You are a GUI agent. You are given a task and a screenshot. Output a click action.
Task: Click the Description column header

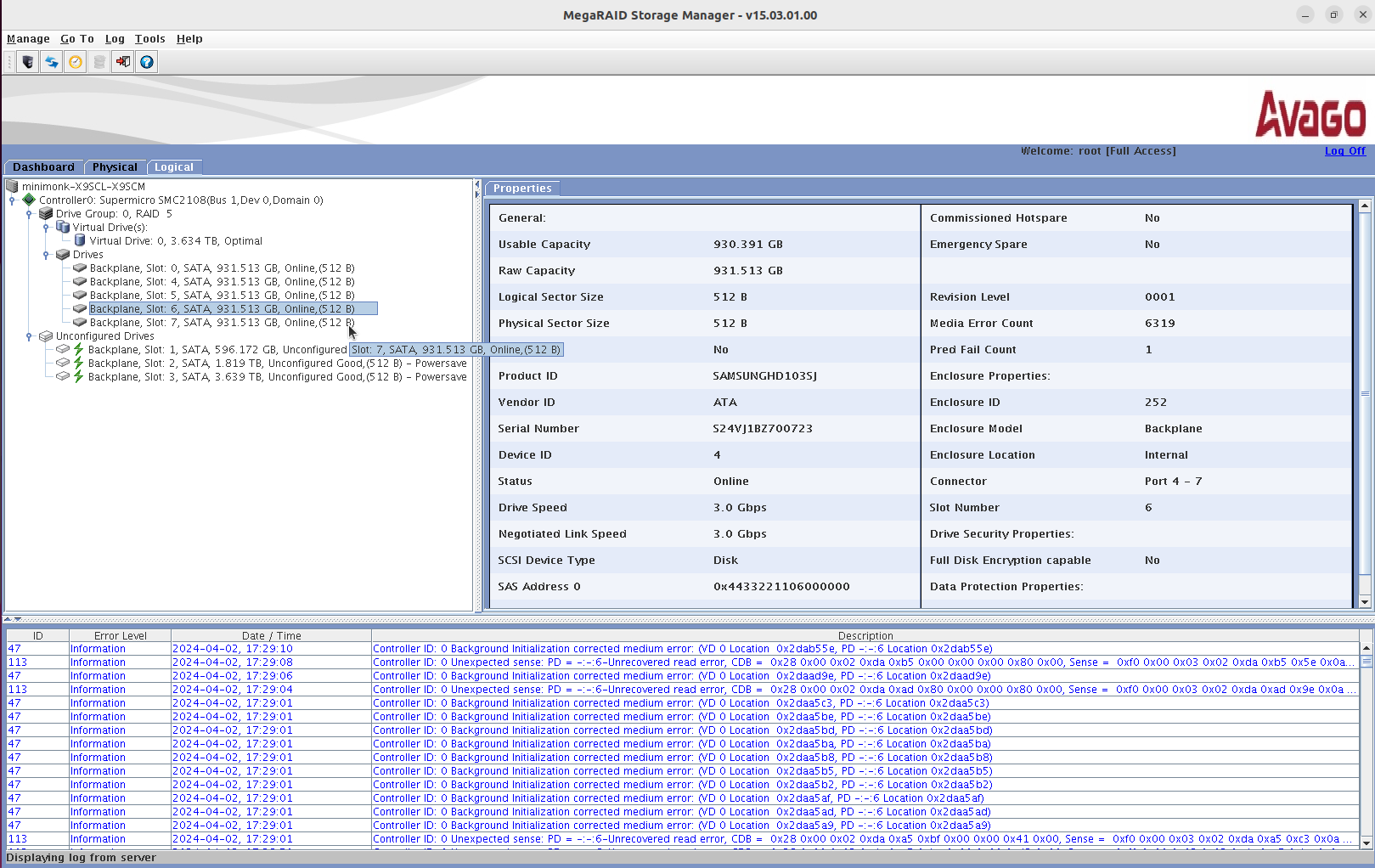coord(865,635)
